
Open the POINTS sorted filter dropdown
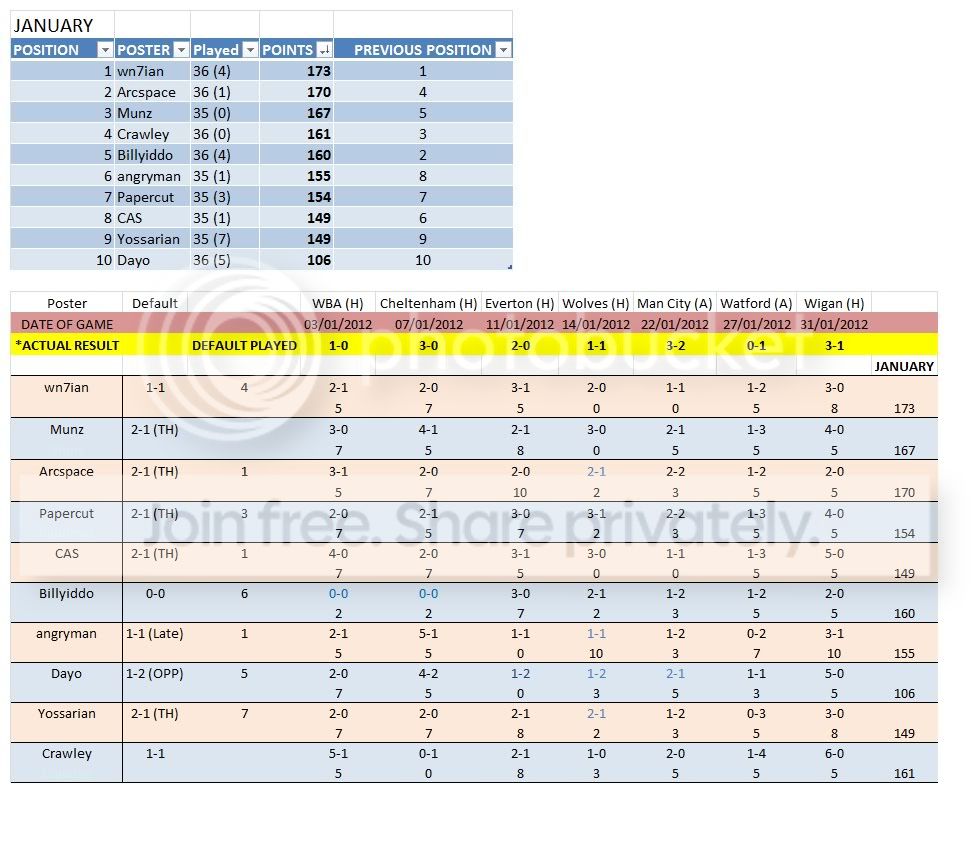click(x=325, y=50)
